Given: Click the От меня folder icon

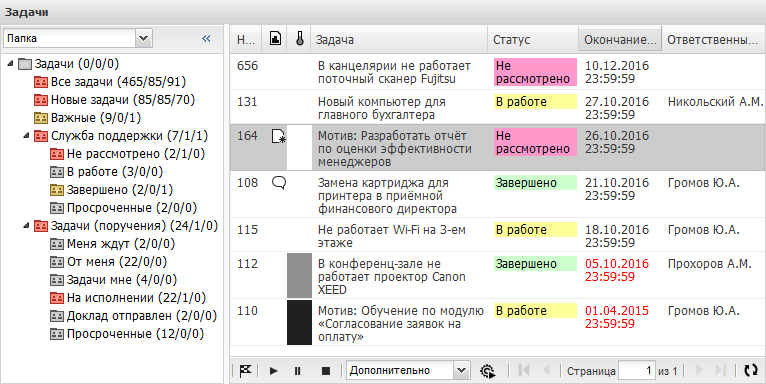Looking at the screenshot, I should (57, 262).
